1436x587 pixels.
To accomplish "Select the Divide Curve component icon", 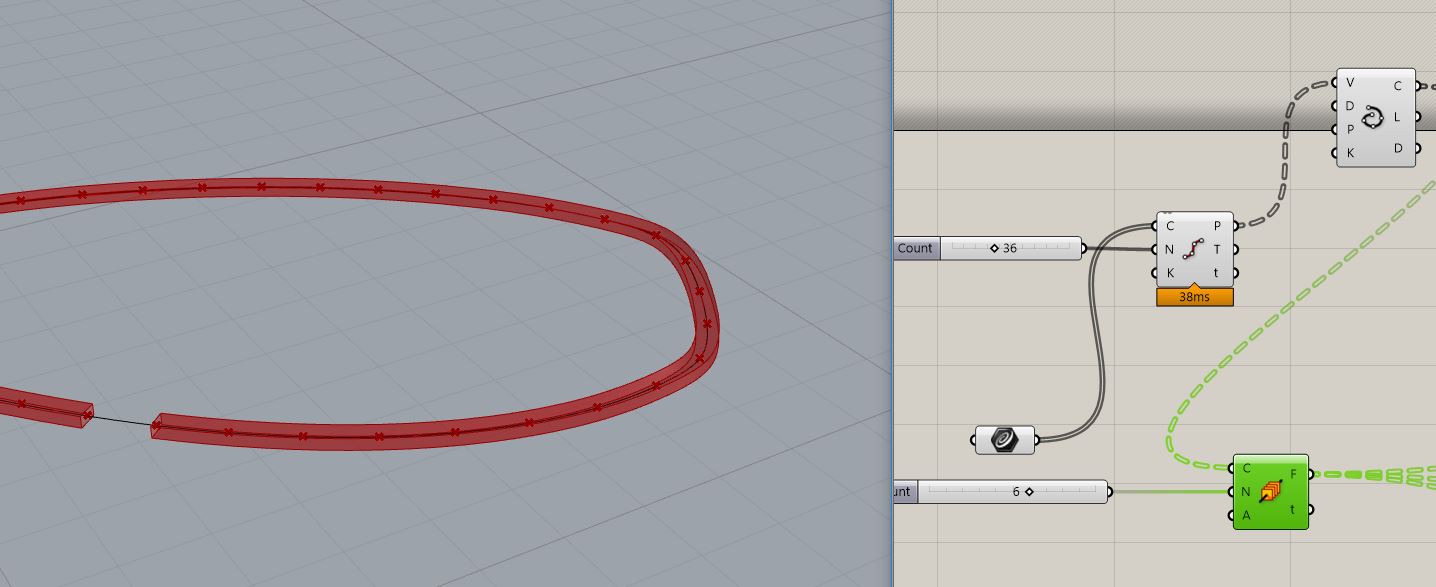I will (1194, 249).
